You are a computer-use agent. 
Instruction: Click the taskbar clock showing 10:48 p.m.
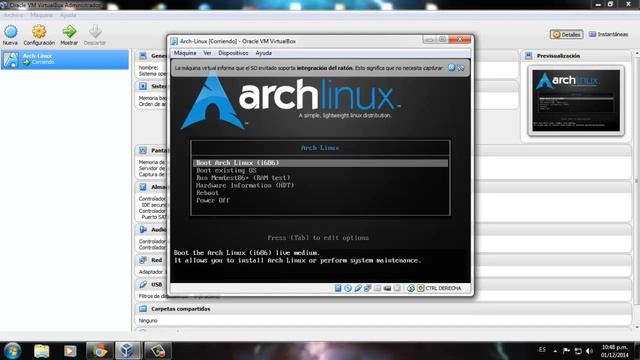[x=614, y=351]
